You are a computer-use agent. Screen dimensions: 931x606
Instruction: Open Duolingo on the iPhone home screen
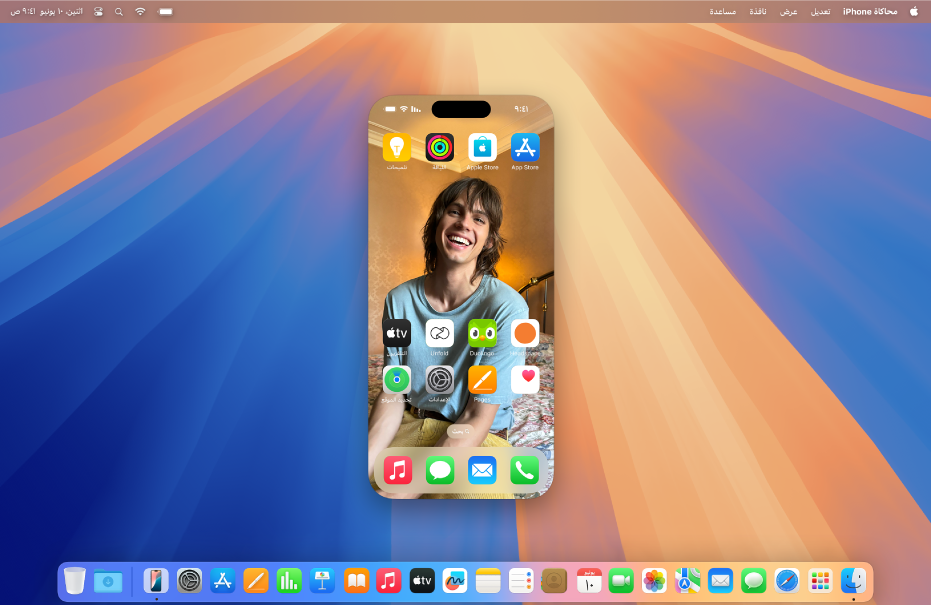[483, 334]
